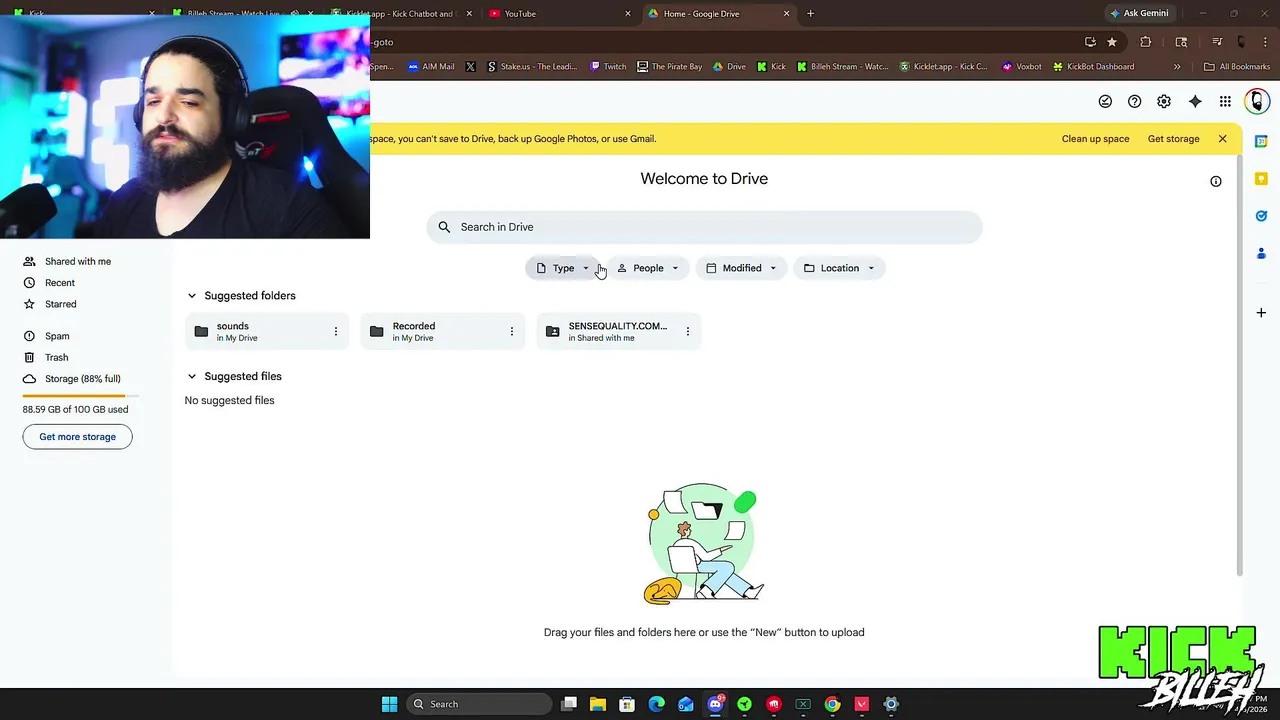This screenshot has height=720, width=1280.
Task: Open Chrome extensions puzzle icon
Action: (1146, 42)
